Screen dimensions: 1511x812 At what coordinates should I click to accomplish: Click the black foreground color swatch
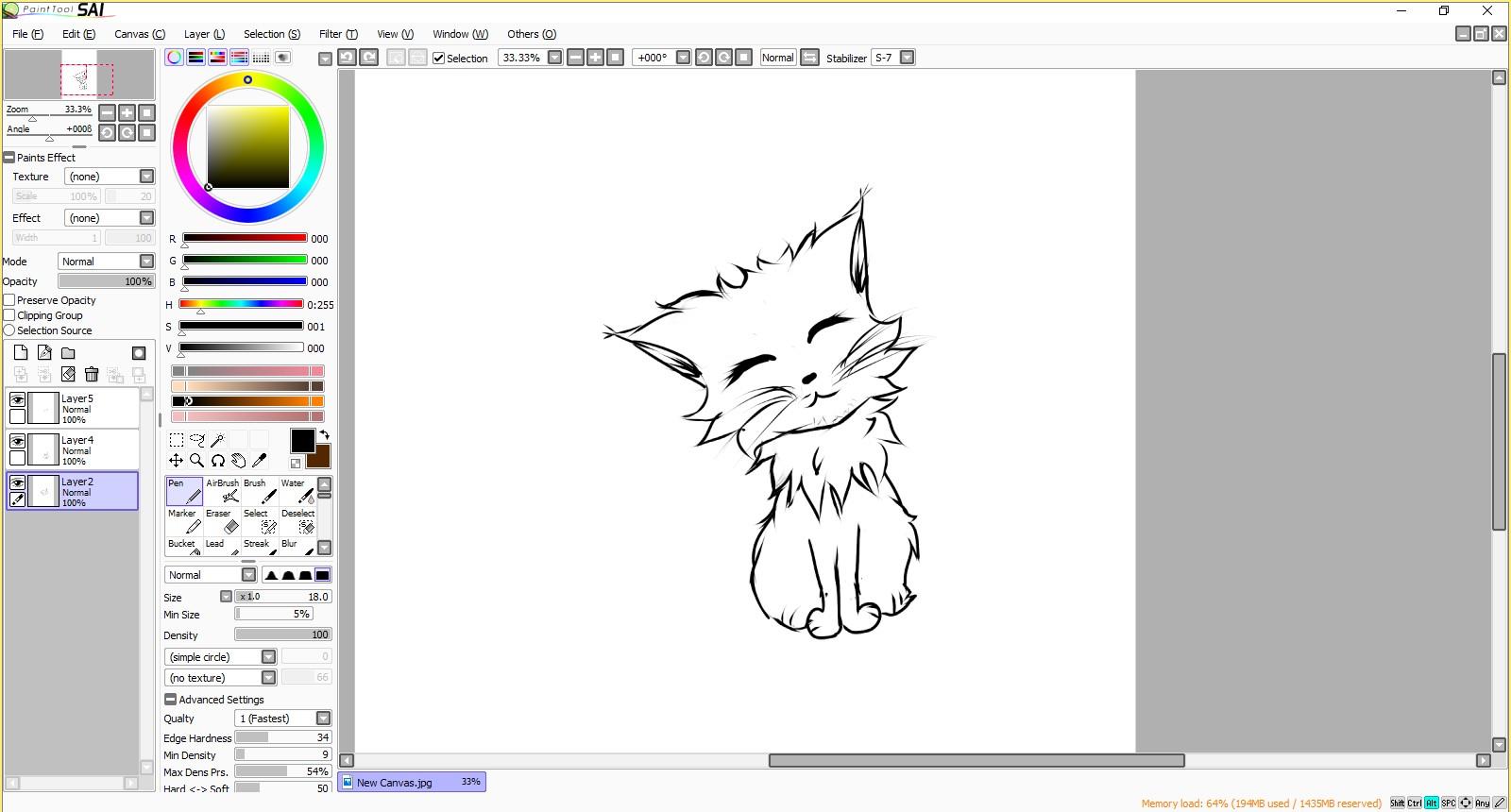(x=302, y=441)
